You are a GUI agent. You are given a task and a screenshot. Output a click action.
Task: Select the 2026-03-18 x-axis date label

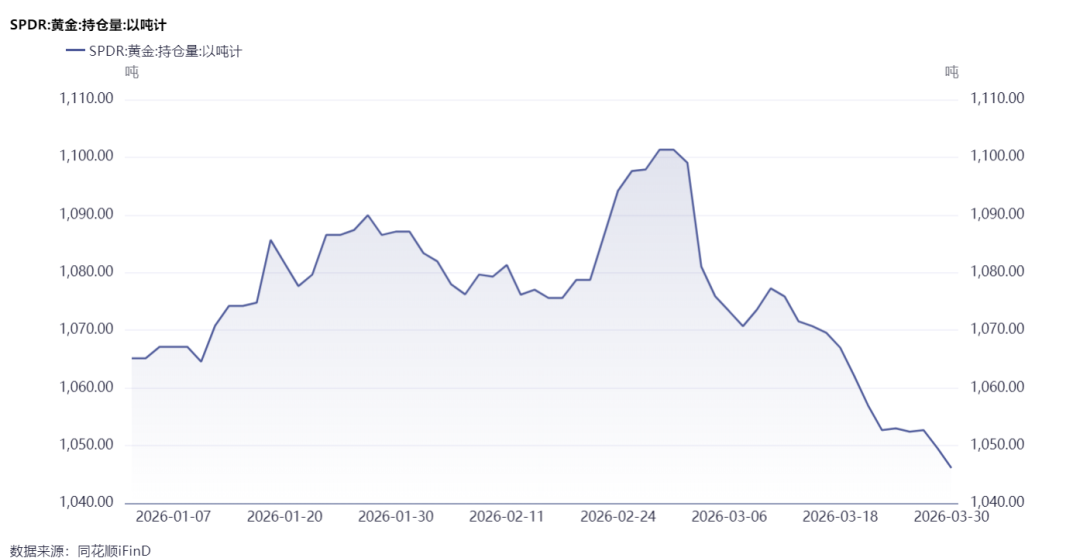(x=841, y=517)
